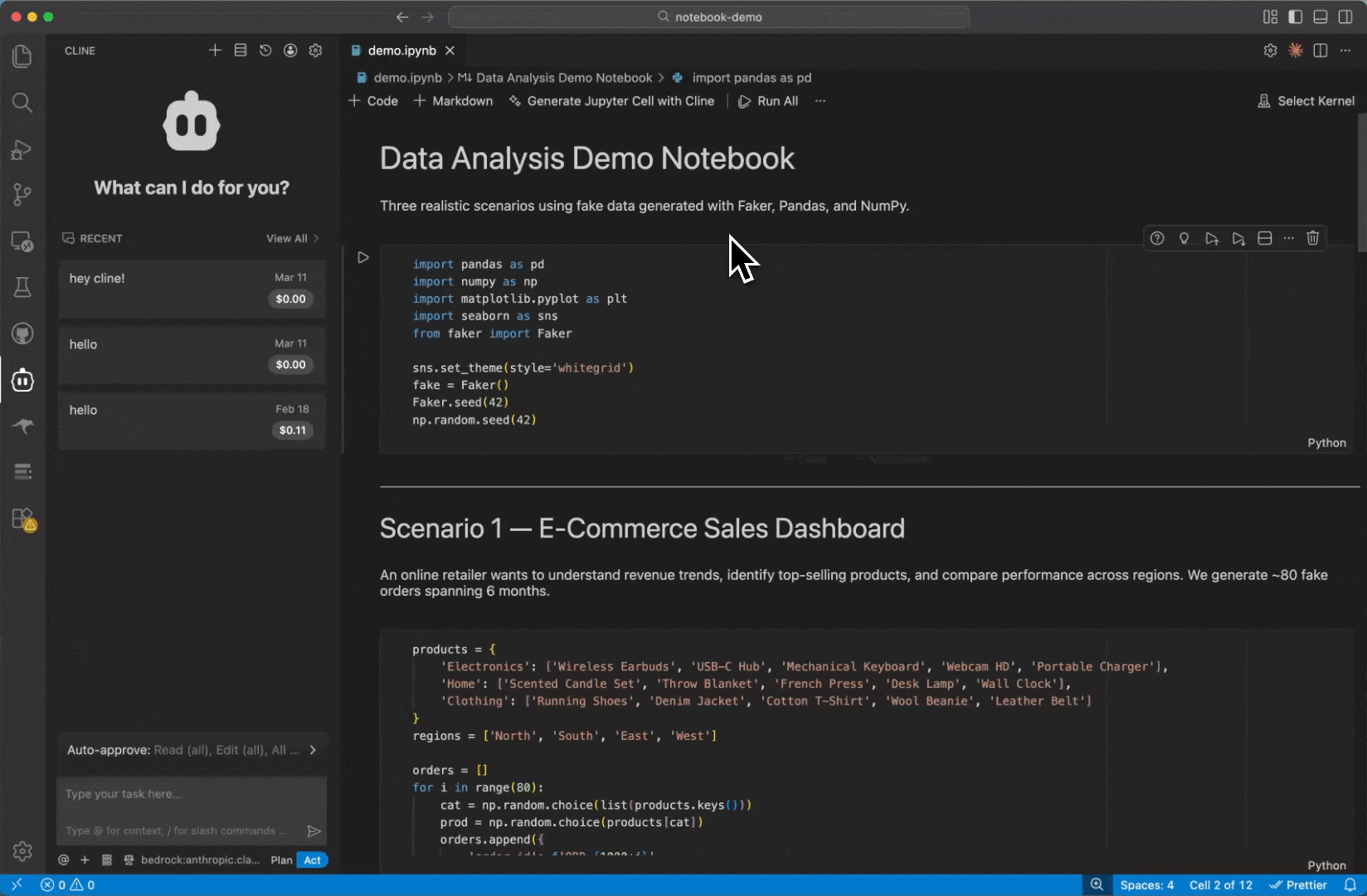The width and height of the screenshot is (1367, 896).
Task: Delete the imports code cell
Action: click(x=1312, y=239)
